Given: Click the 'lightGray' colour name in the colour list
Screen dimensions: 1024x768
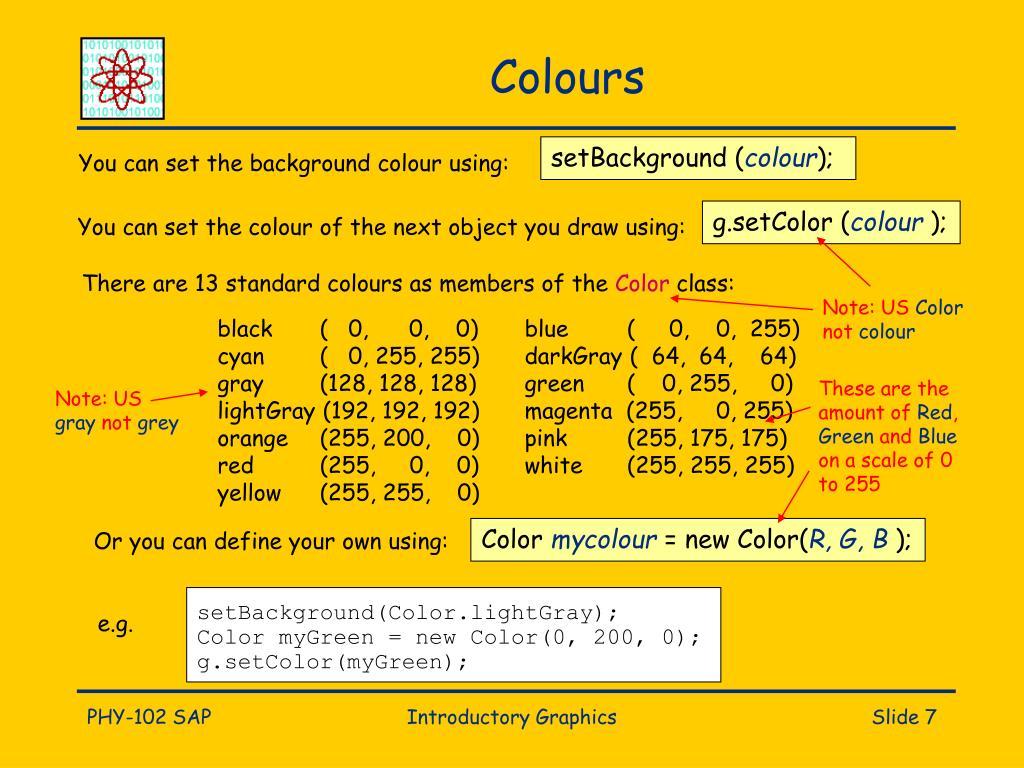Looking at the screenshot, I should pos(266,411).
